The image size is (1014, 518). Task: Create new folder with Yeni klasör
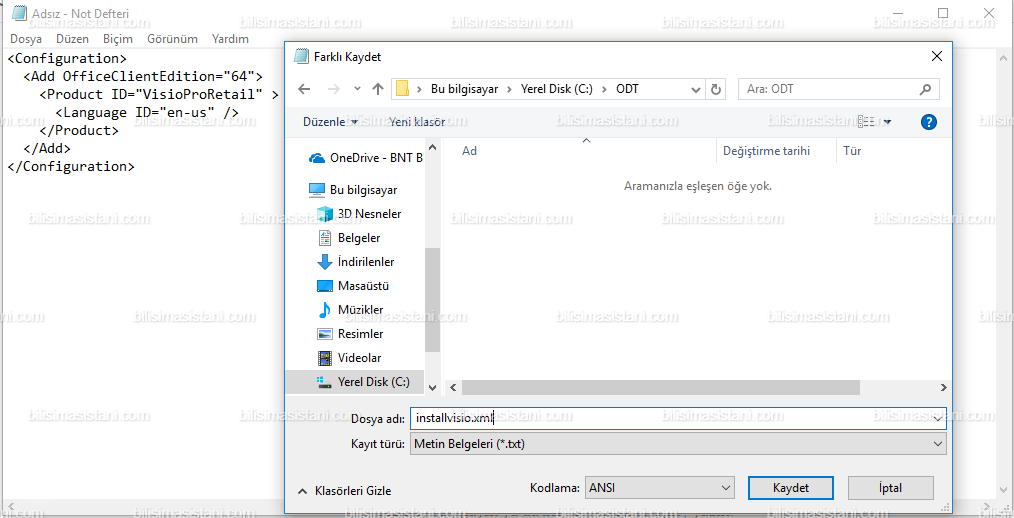(417, 122)
